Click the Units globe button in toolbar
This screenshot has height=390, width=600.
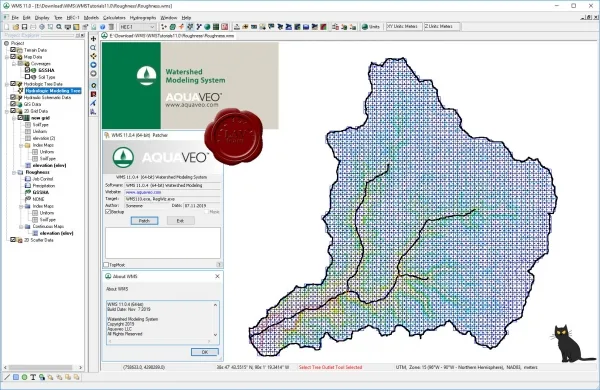(x=371, y=26)
